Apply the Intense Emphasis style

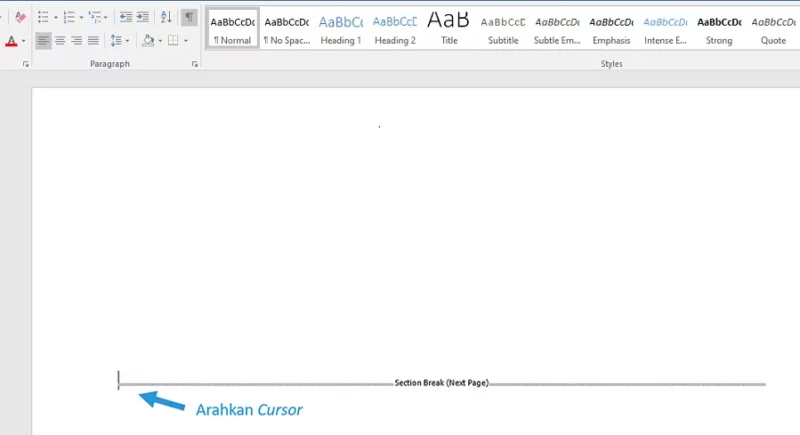665,29
